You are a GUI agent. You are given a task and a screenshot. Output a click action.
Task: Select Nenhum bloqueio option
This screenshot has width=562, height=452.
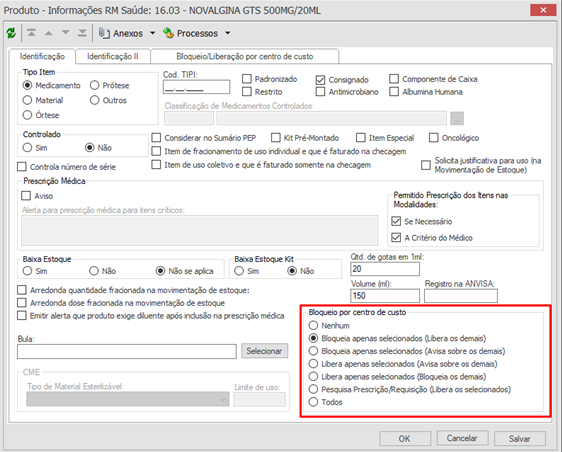pyautogui.click(x=313, y=325)
